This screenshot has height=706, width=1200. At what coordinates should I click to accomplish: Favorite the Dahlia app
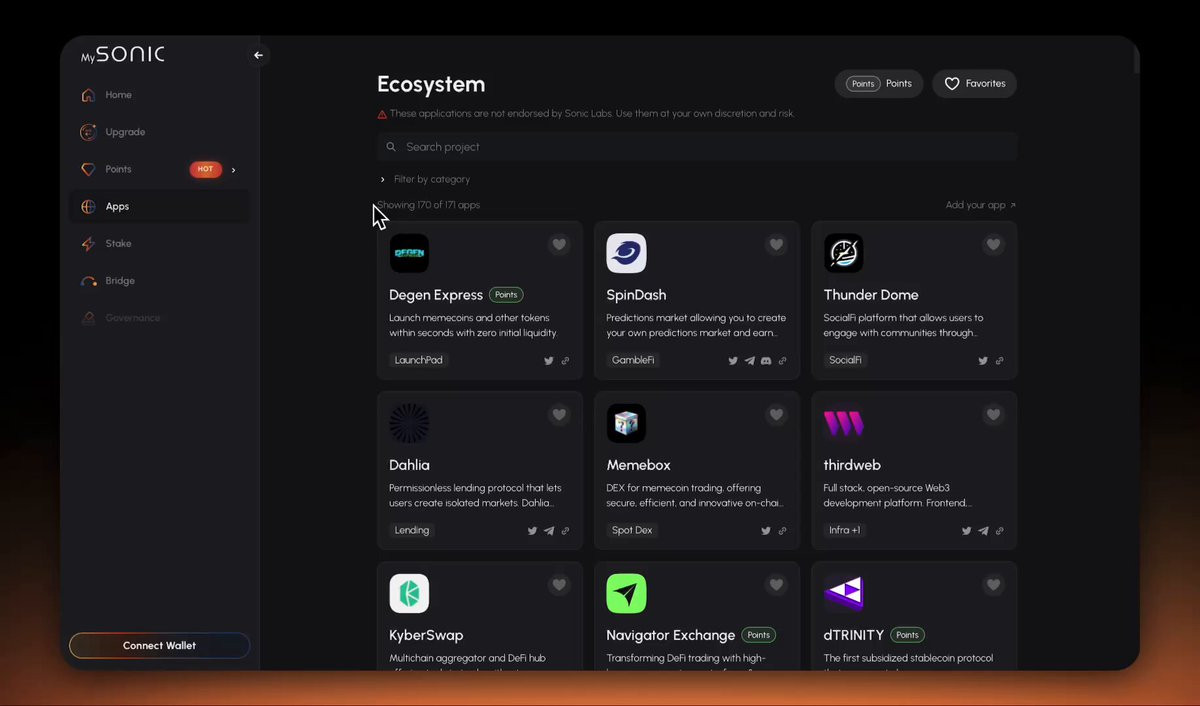click(559, 414)
